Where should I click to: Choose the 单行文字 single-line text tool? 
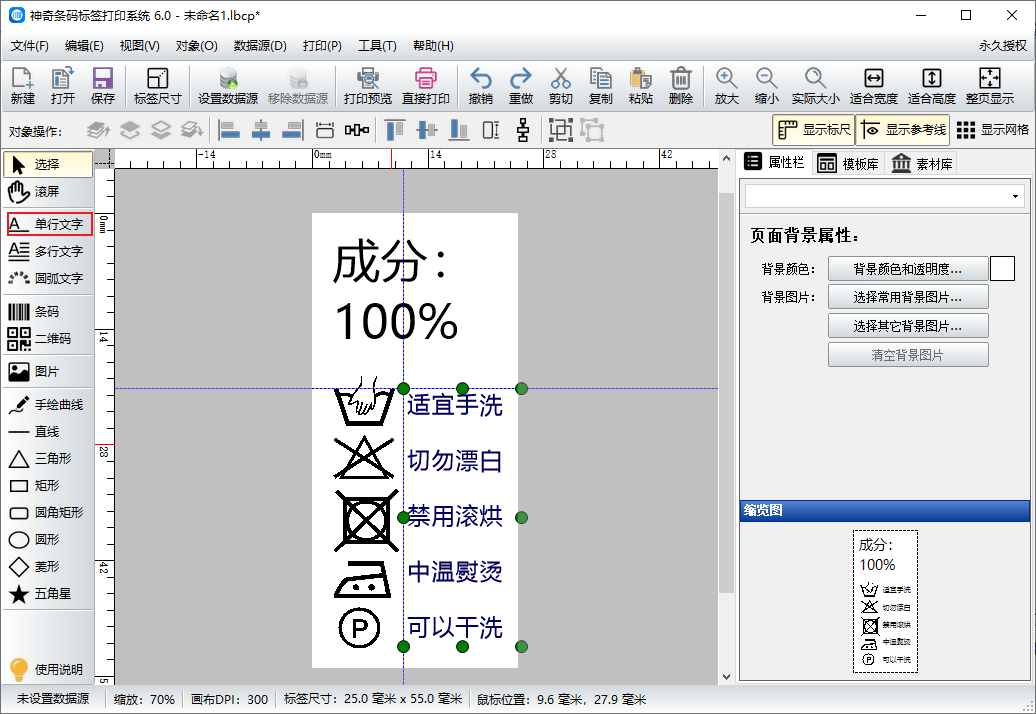coord(49,224)
